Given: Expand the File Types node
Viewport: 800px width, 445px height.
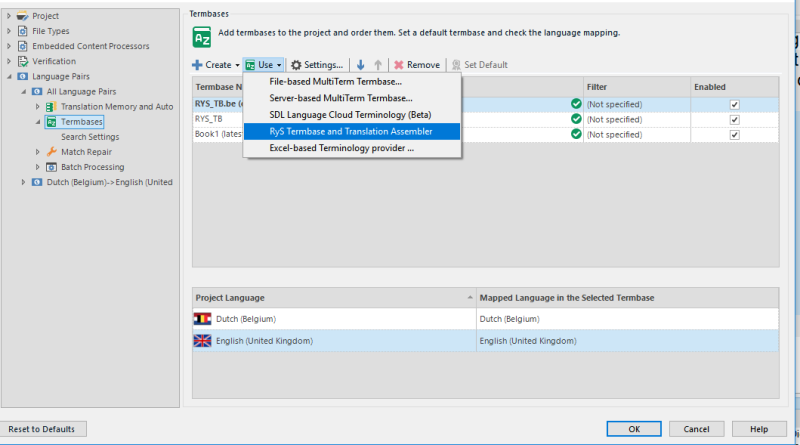Looking at the screenshot, I should pos(9,31).
